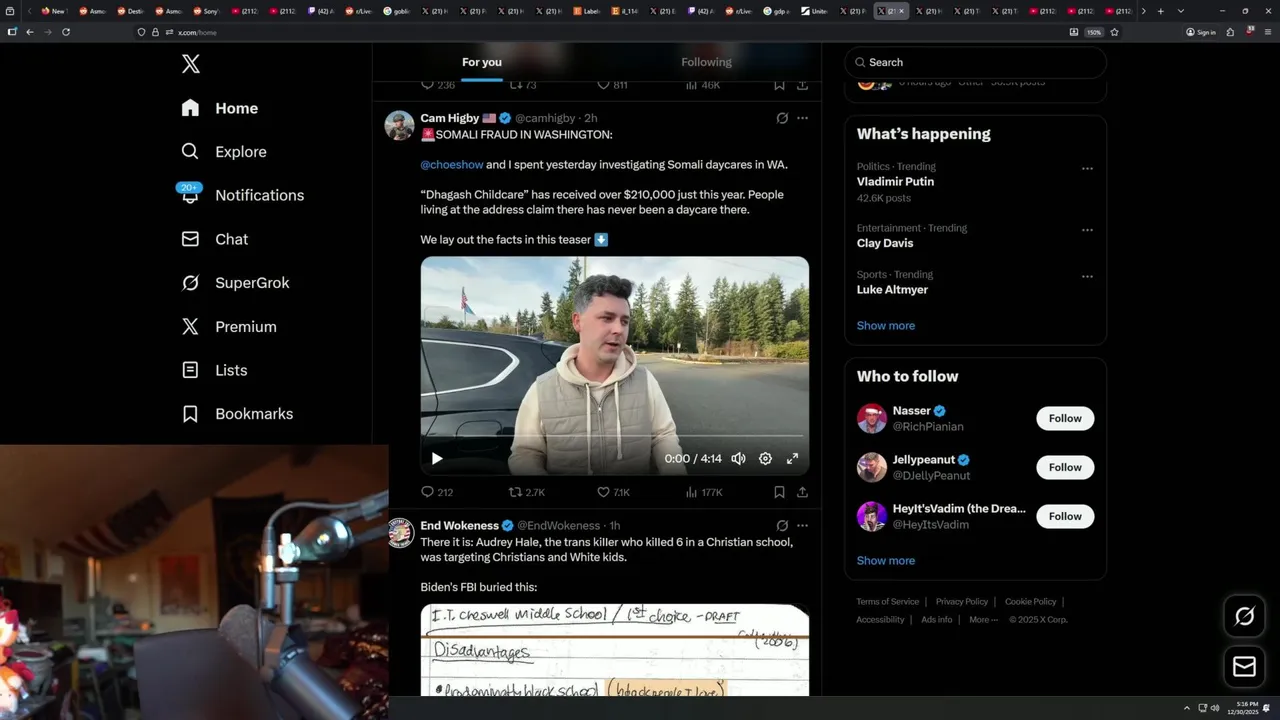Screen dimensions: 1280x720
Task: Click the Search input field
Action: (975, 62)
